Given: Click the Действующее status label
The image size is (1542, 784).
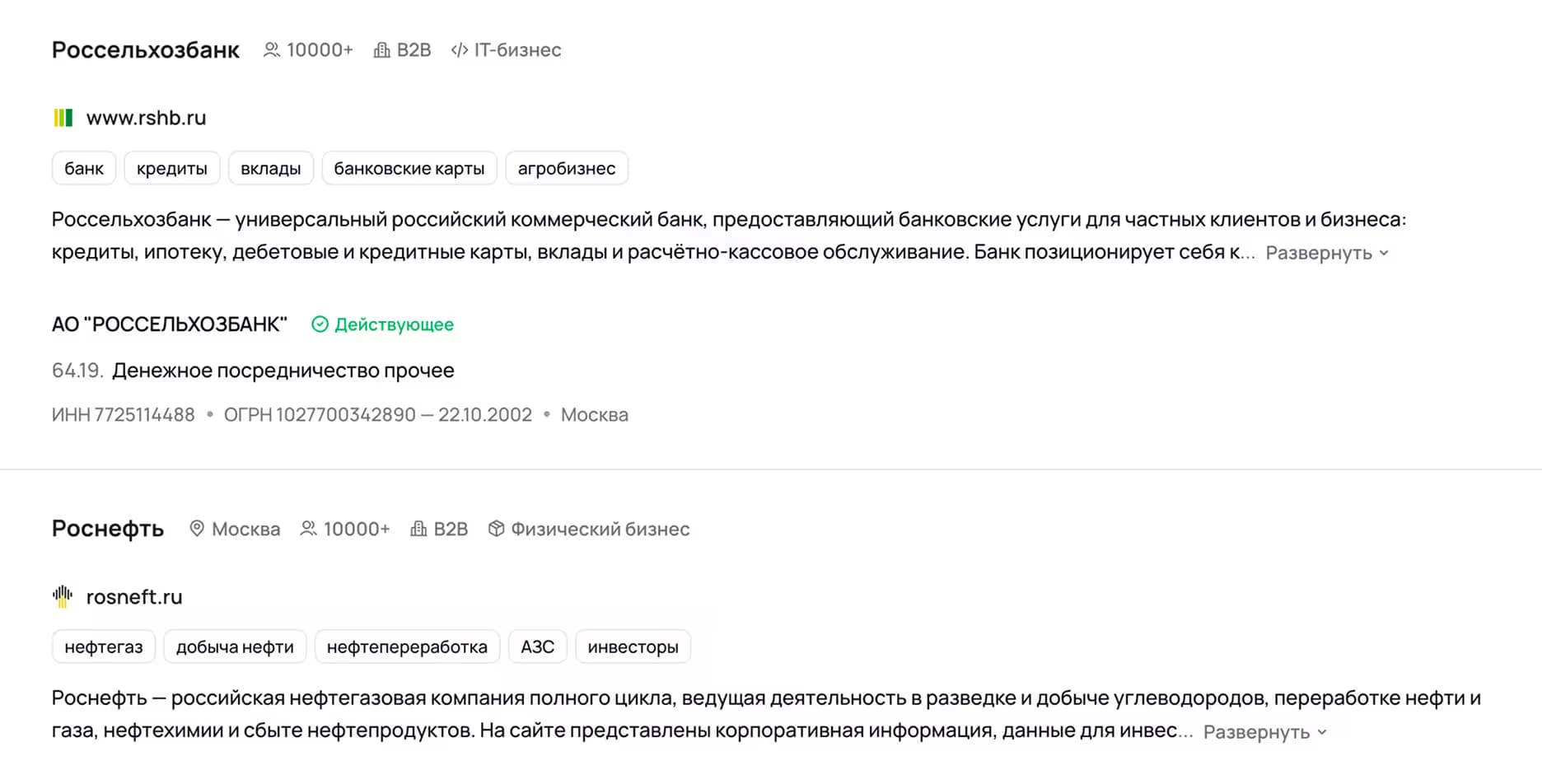Looking at the screenshot, I should 394,324.
